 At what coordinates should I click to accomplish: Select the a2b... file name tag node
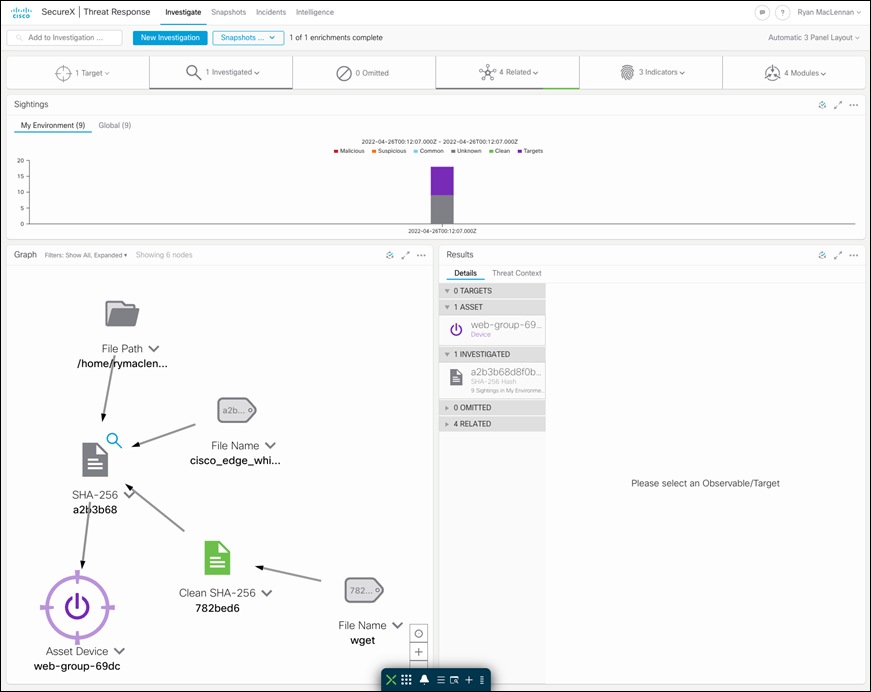point(237,410)
